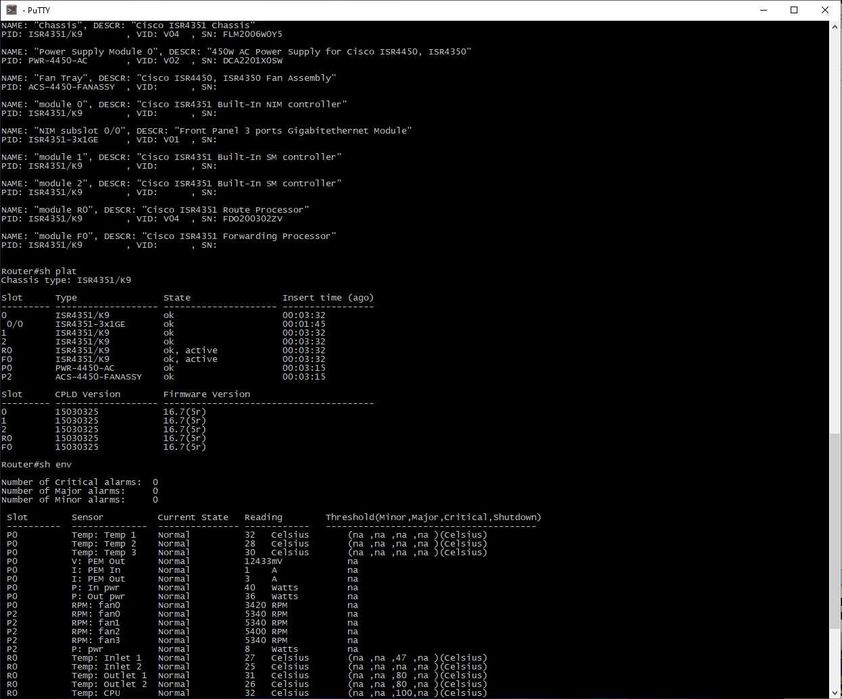Click the 'Current State' column header
This screenshot has width=842, height=699.
coord(193,517)
